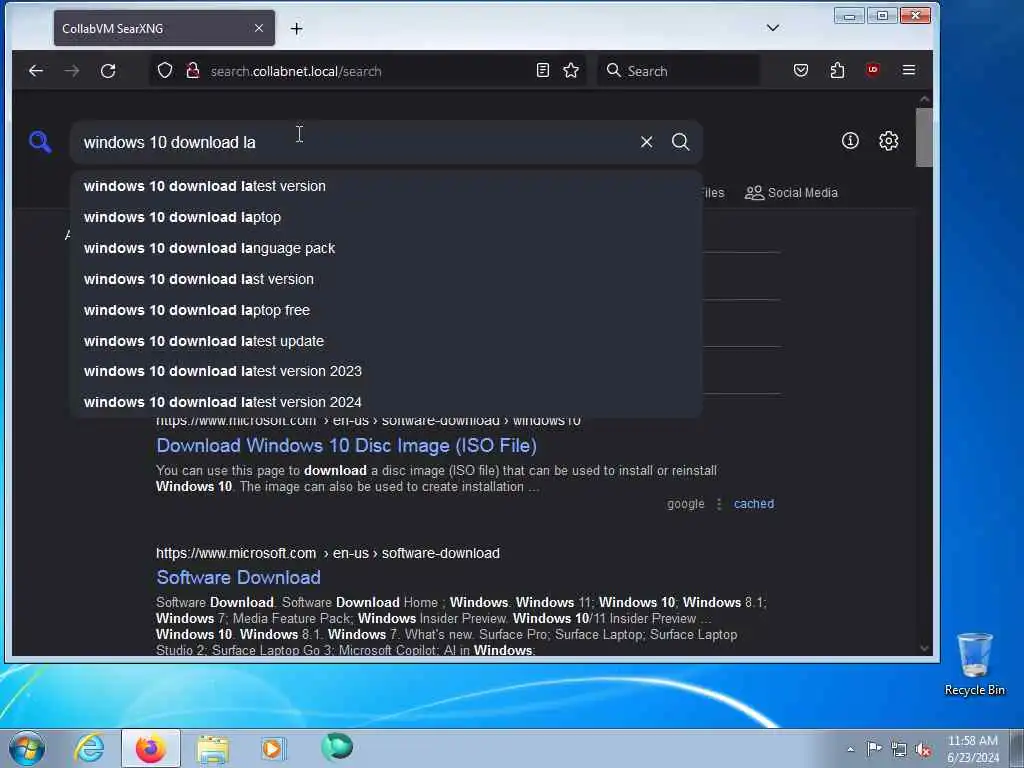The width and height of the screenshot is (1024, 768).
Task: Open the Firefox hamburger menu
Action: 908,70
